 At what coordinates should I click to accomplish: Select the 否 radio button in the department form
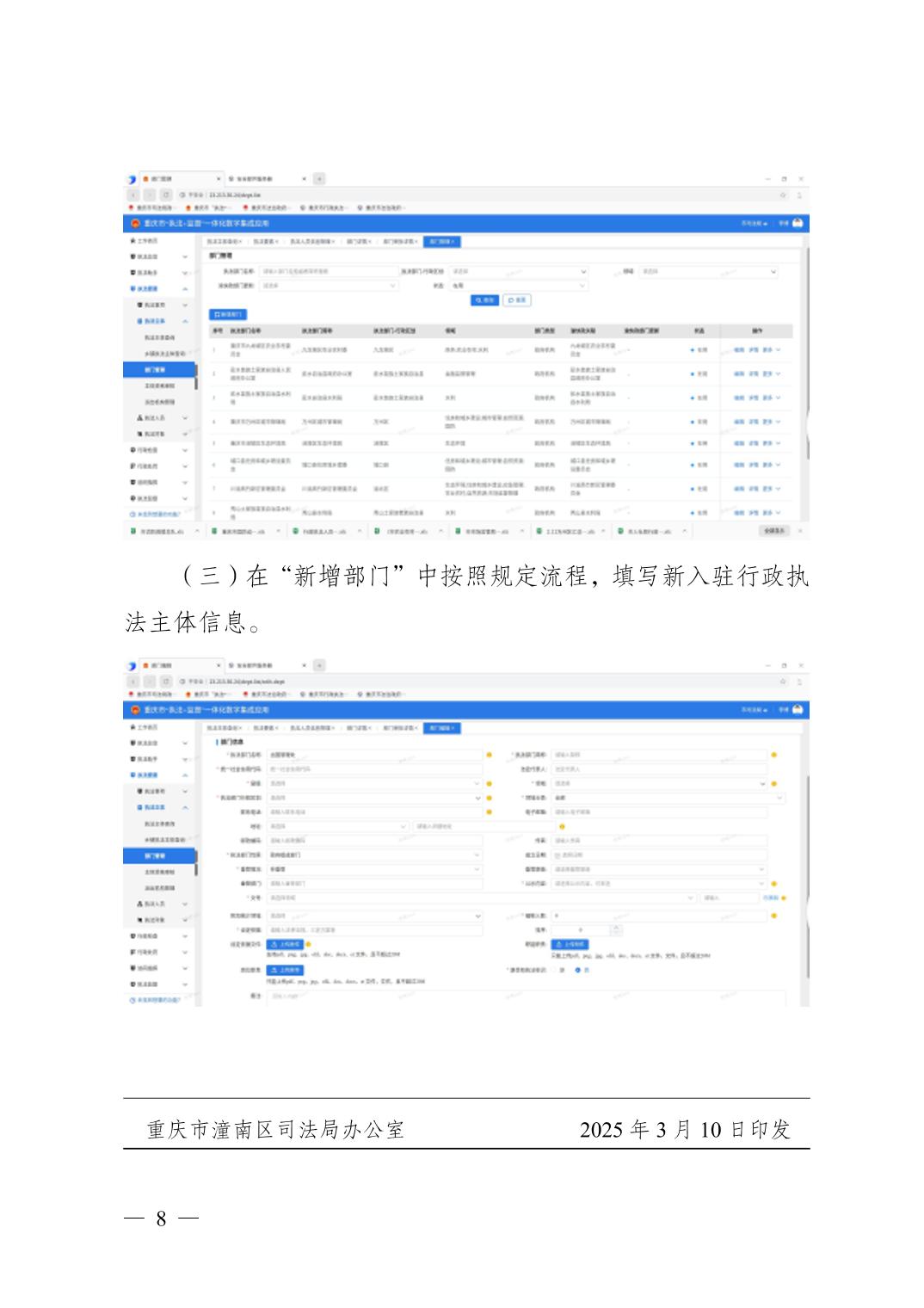[578, 970]
